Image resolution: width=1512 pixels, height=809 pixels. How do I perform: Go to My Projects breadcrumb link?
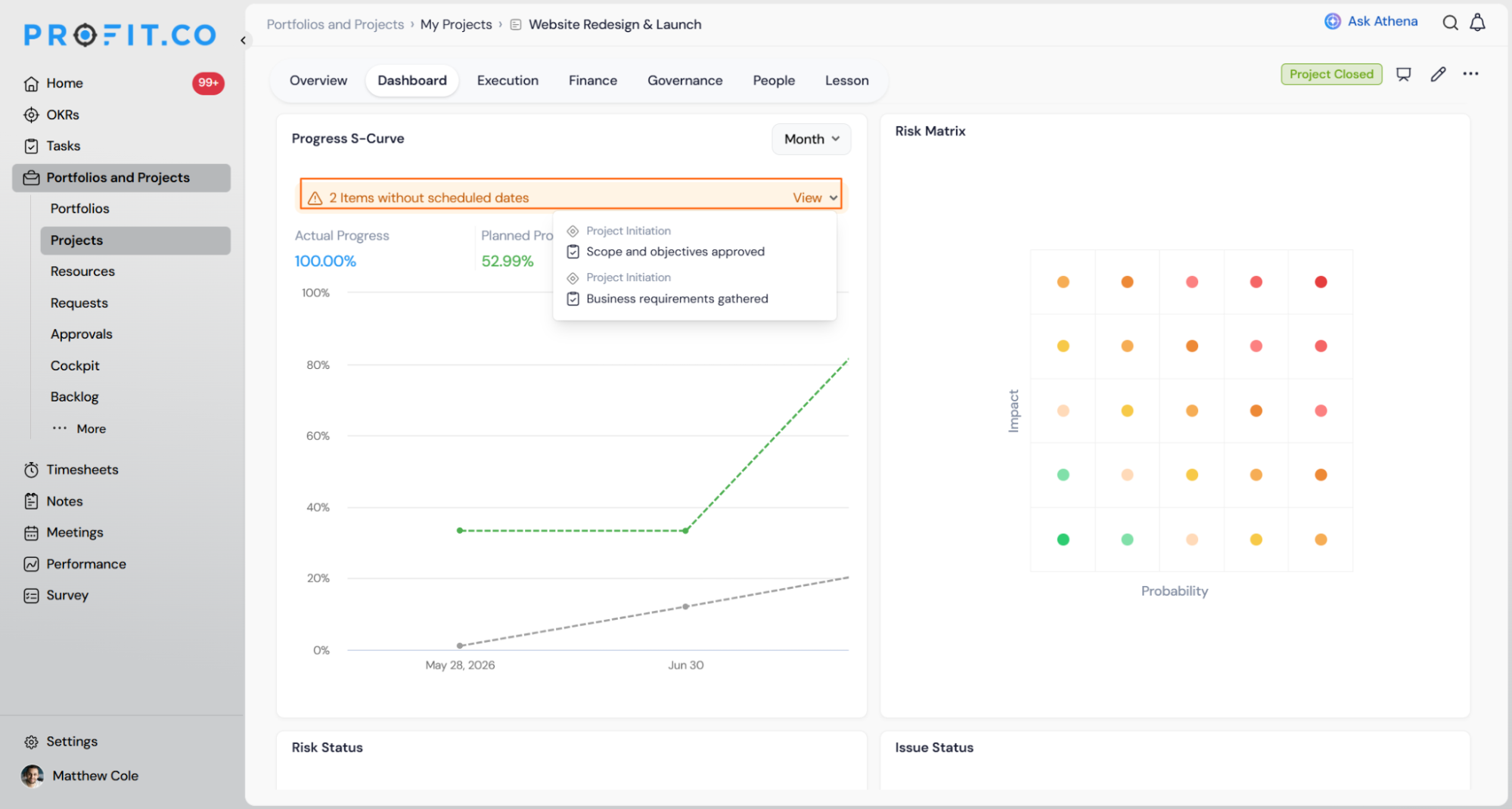point(456,24)
